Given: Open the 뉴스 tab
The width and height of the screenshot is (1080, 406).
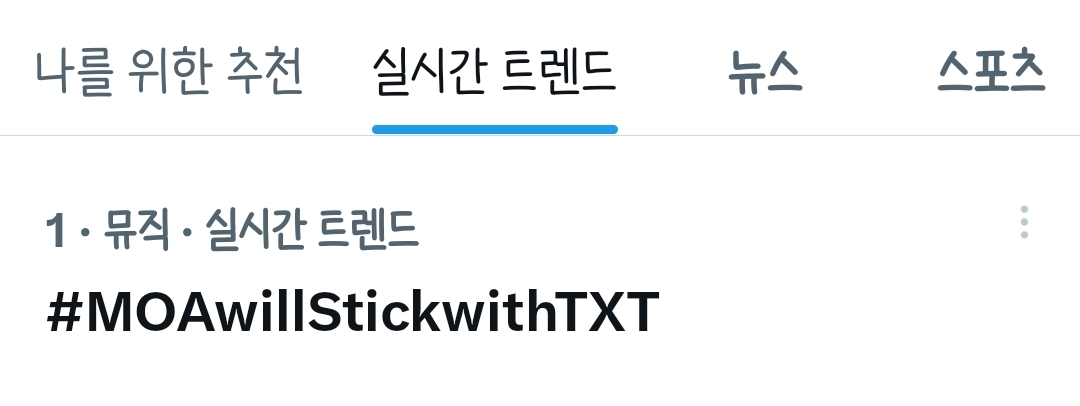Looking at the screenshot, I should click(x=765, y=72).
